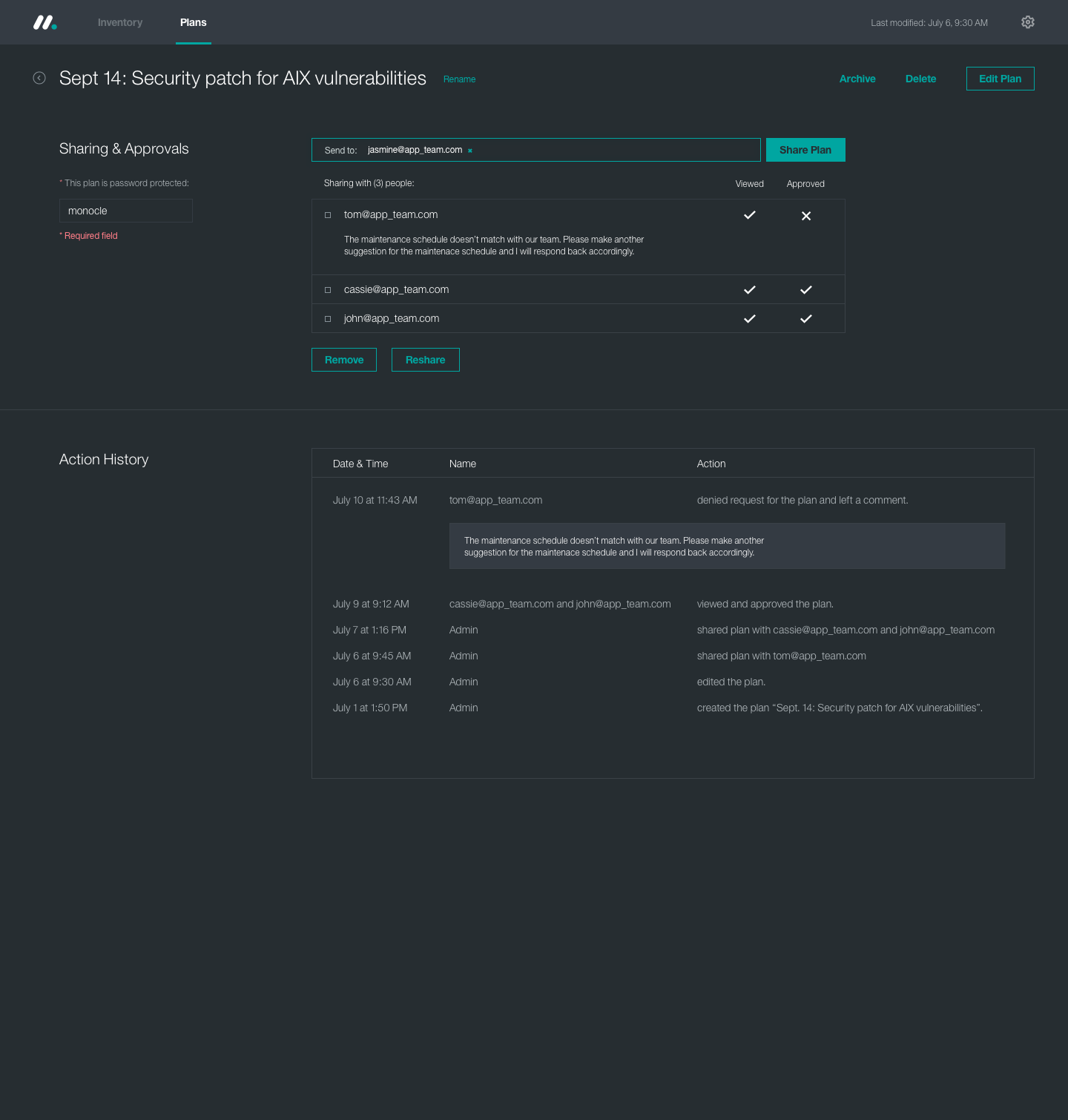Select the cassie@app_team.com sharing row text

pos(396,289)
